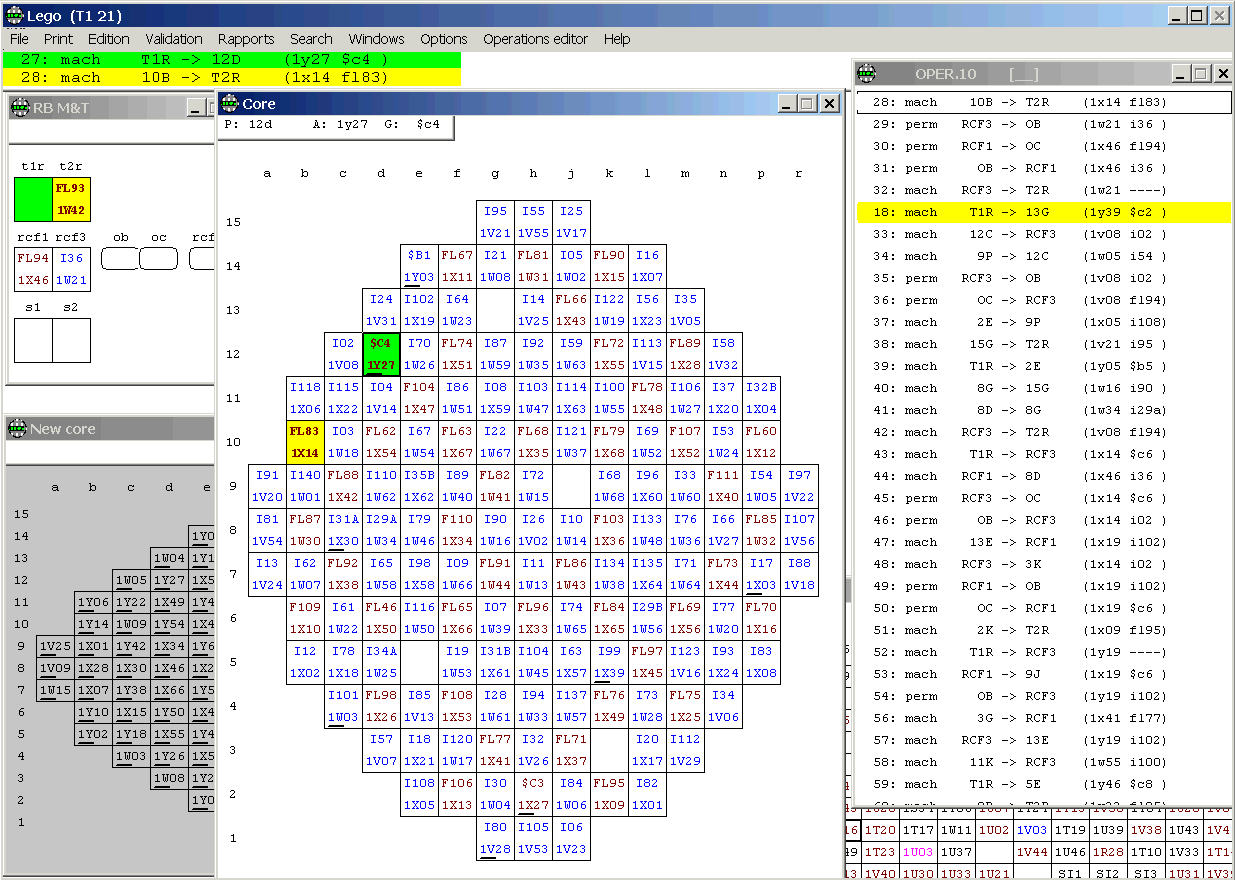Open the File menu
Viewport: 1235px width, 880px height.
coord(19,39)
